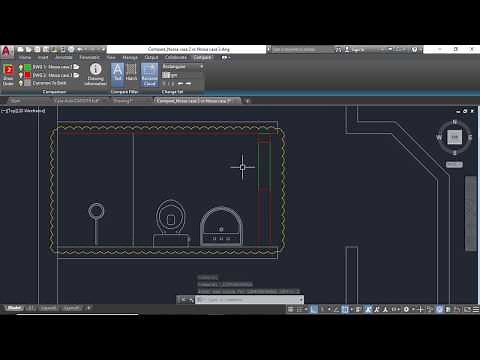Open the Collaborate ribbon tab

click(176, 57)
